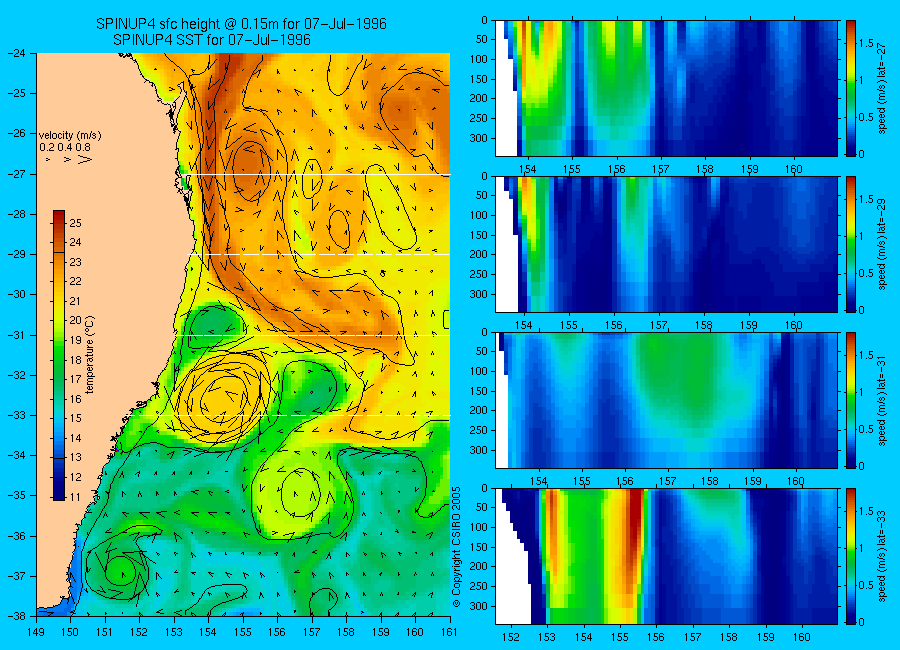Viewport: 900px width, 650px height.
Task: Click the '0.2 0.4 0.8' velocity scale values
Action: pyautogui.click(x=65, y=147)
